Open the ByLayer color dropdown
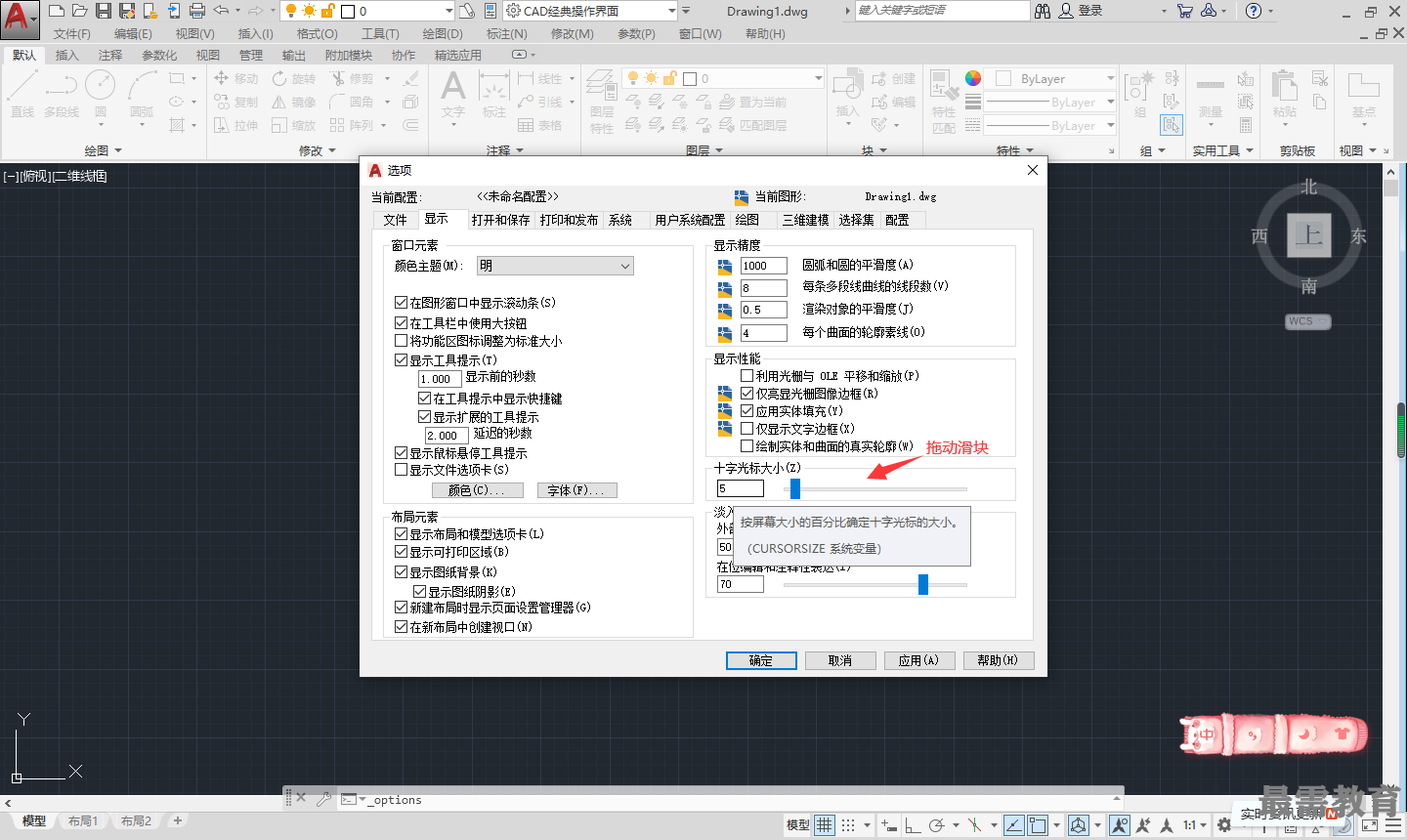Image resolution: width=1407 pixels, height=840 pixels. [1054, 78]
